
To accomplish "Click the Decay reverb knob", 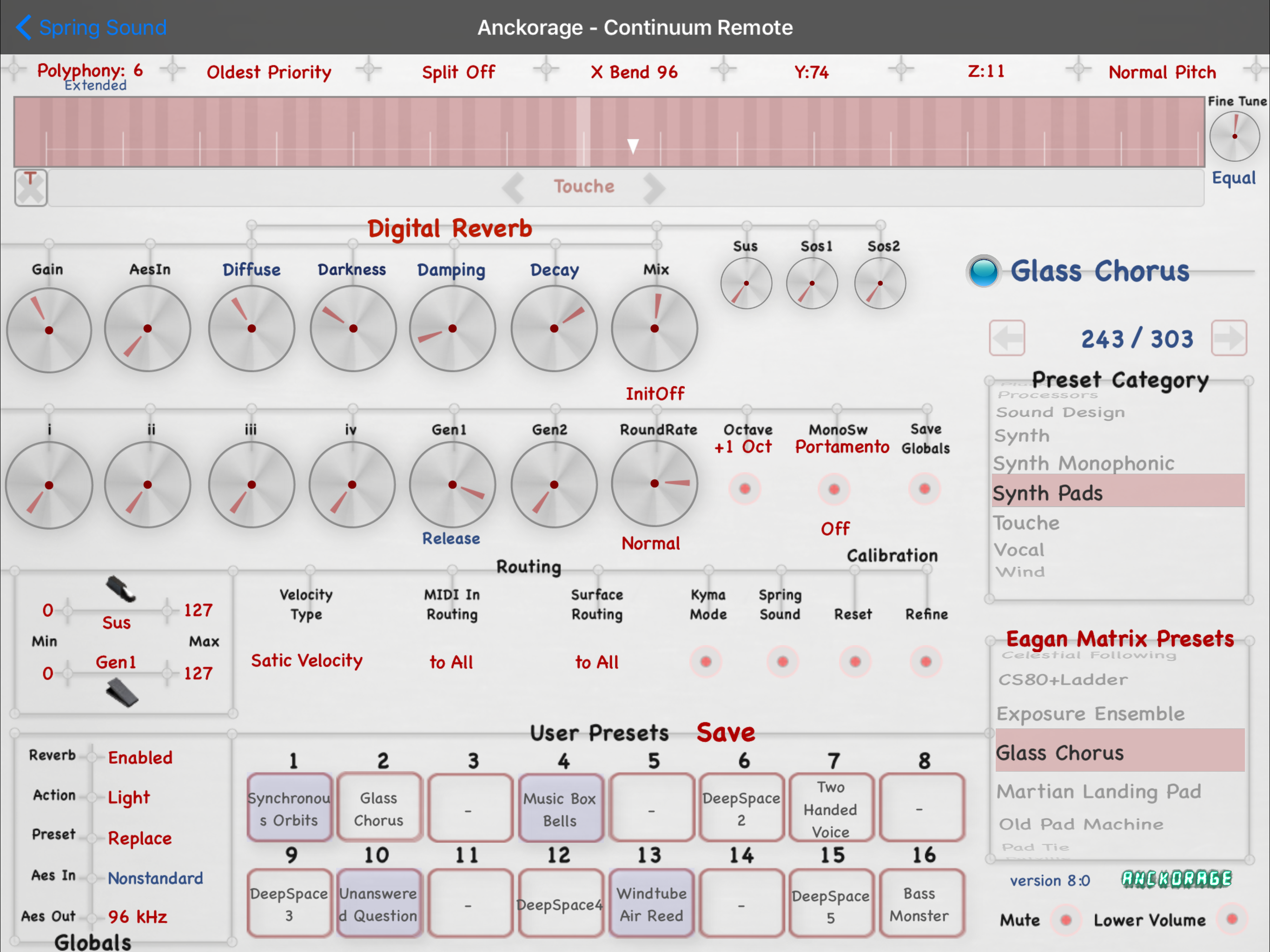I will click(x=554, y=329).
